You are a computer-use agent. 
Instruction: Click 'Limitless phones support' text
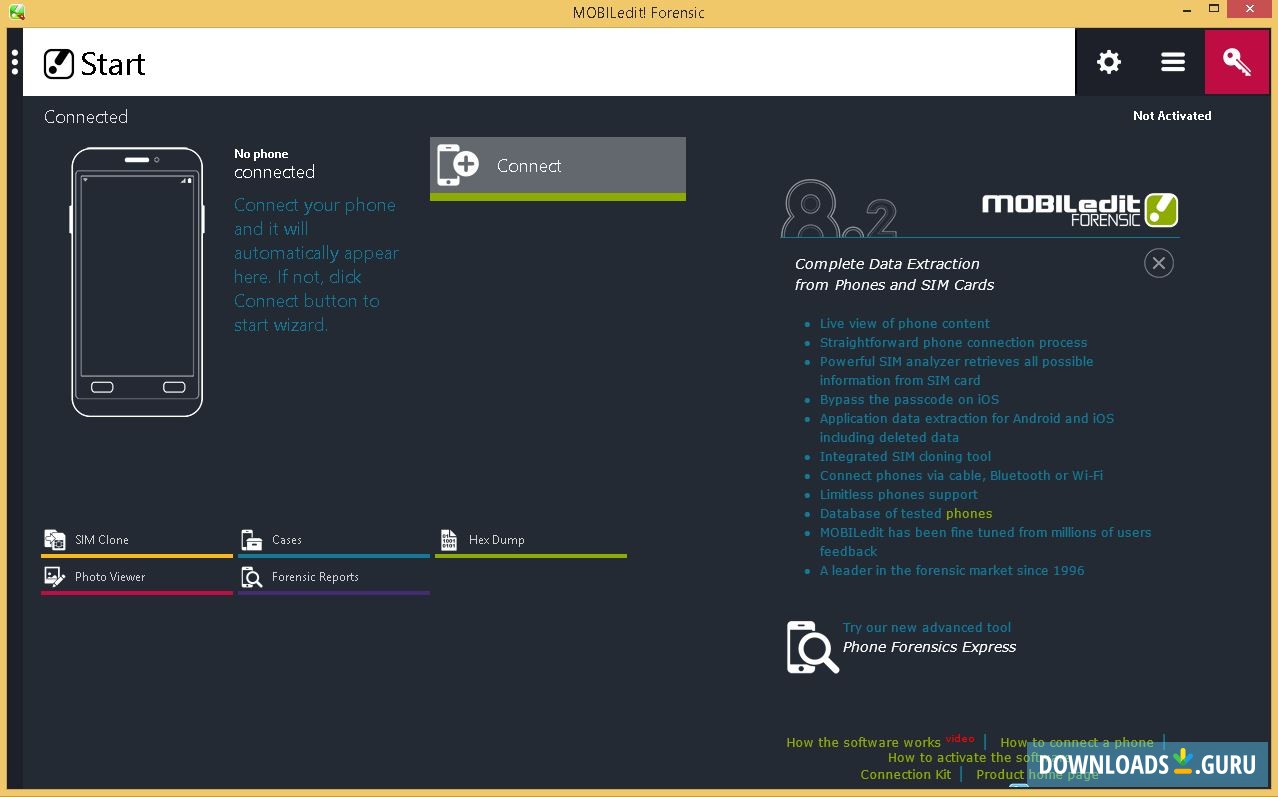point(899,495)
